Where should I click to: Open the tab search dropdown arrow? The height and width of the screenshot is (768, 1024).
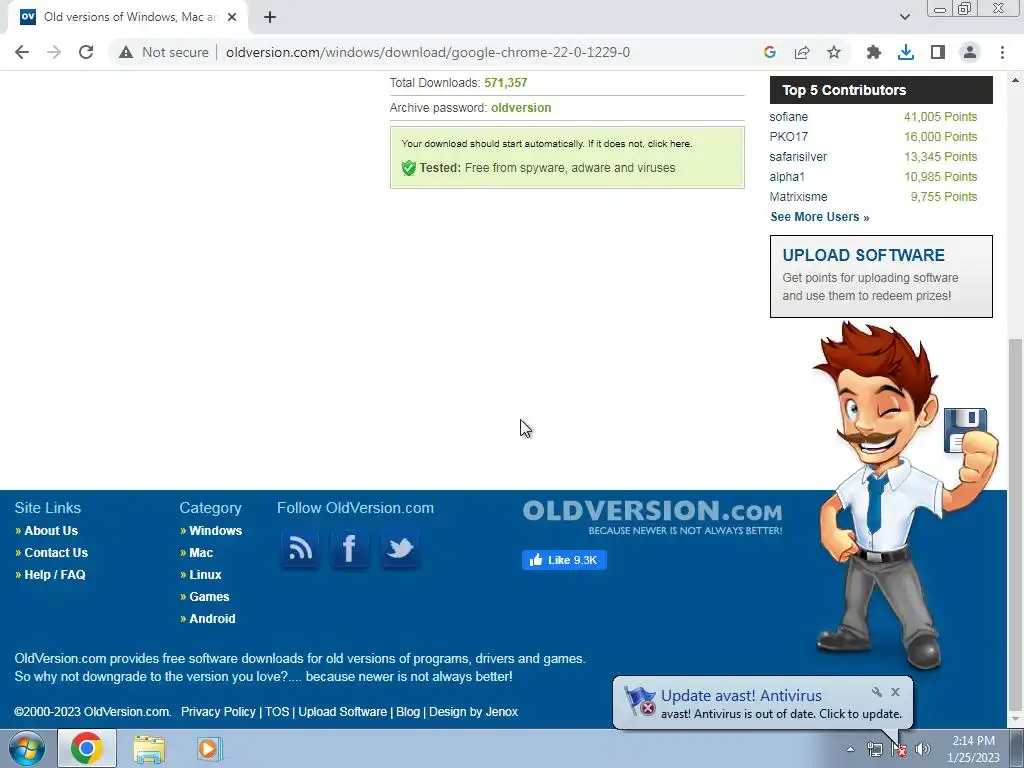904,17
